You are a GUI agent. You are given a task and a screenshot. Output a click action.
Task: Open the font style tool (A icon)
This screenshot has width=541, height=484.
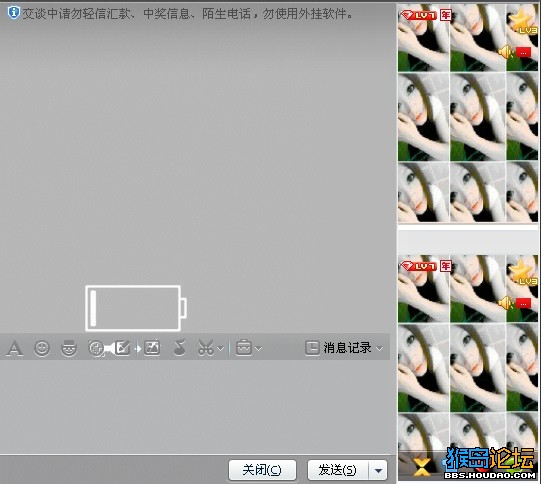click(x=14, y=348)
